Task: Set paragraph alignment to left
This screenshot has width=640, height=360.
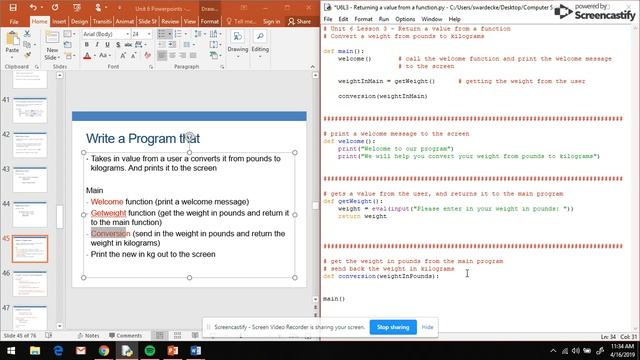Action: point(162,55)
